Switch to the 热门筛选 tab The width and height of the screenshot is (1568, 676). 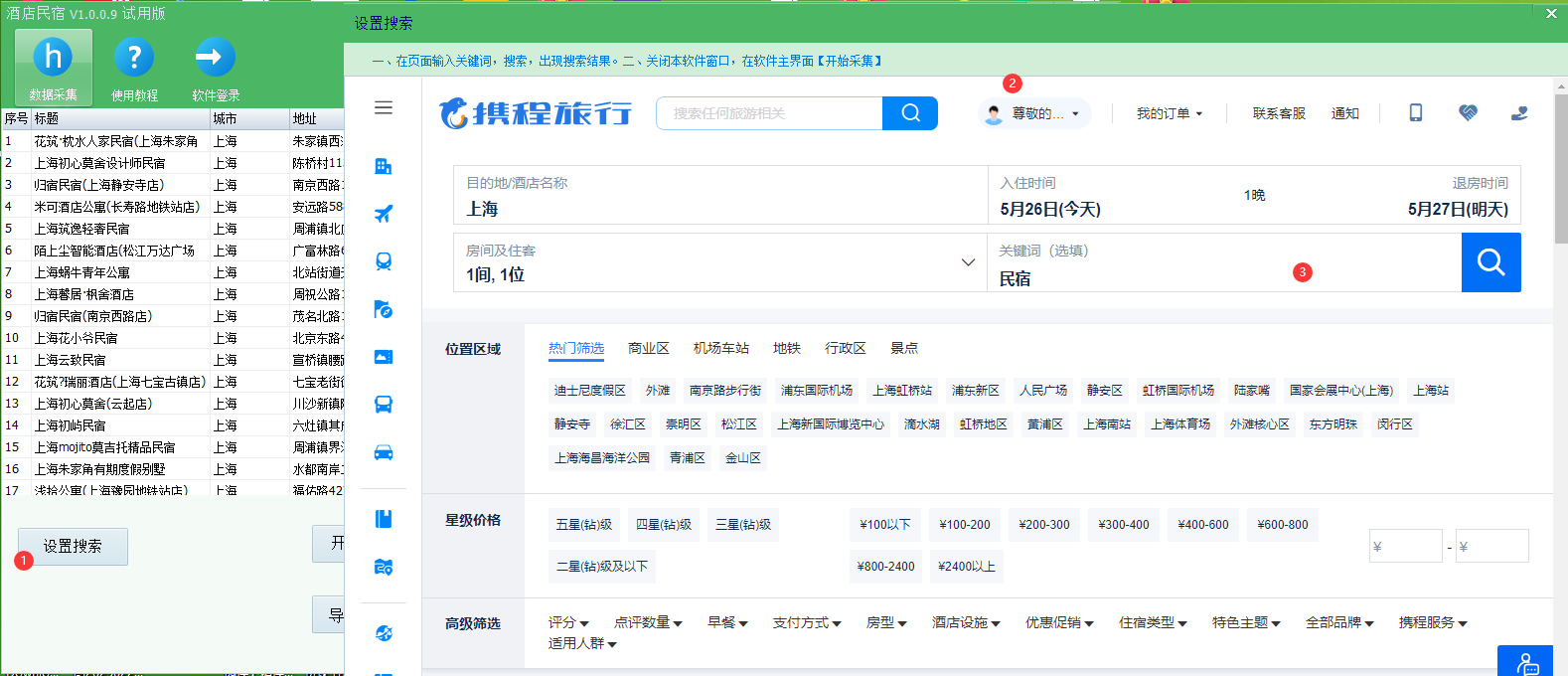(576, 348)
